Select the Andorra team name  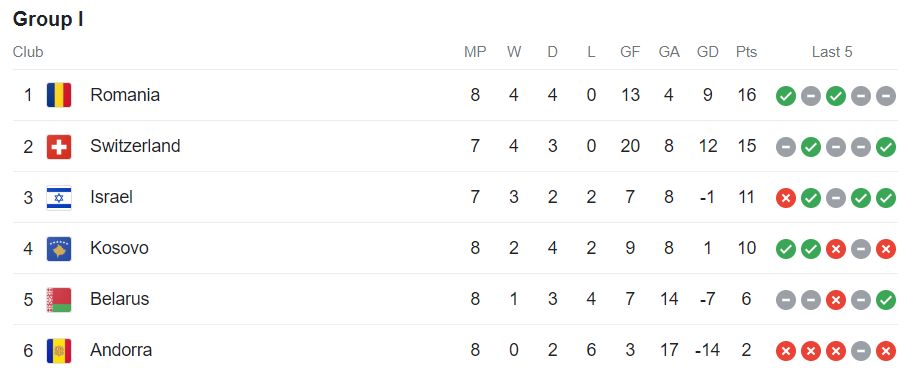click(x=121, y=350)
